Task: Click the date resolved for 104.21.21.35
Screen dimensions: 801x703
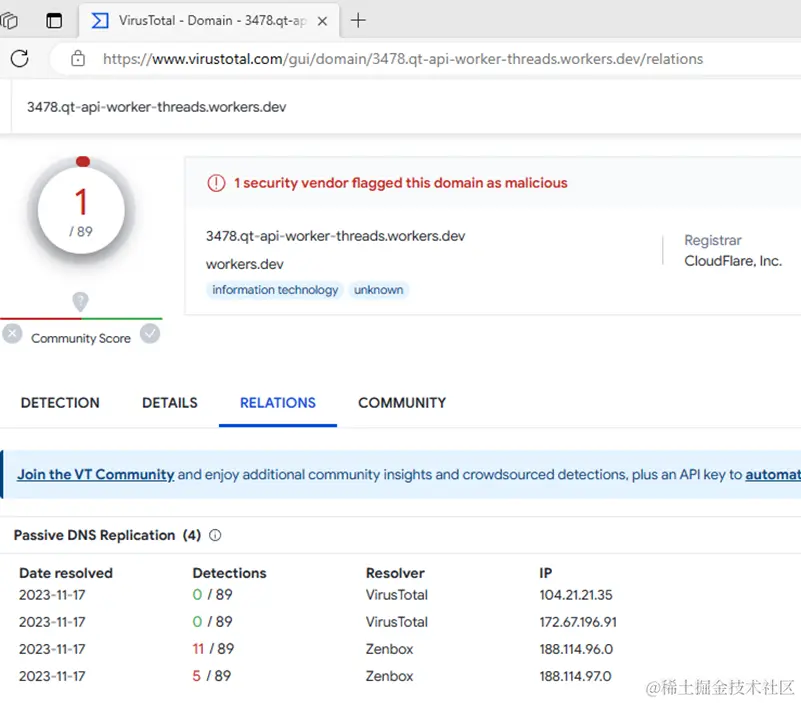Action: [52, 595]
